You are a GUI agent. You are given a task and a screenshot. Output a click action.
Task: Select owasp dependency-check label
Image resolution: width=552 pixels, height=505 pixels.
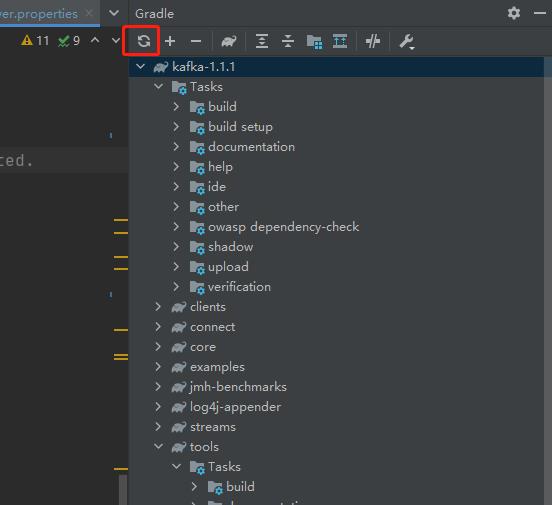(x=283, y=227)
